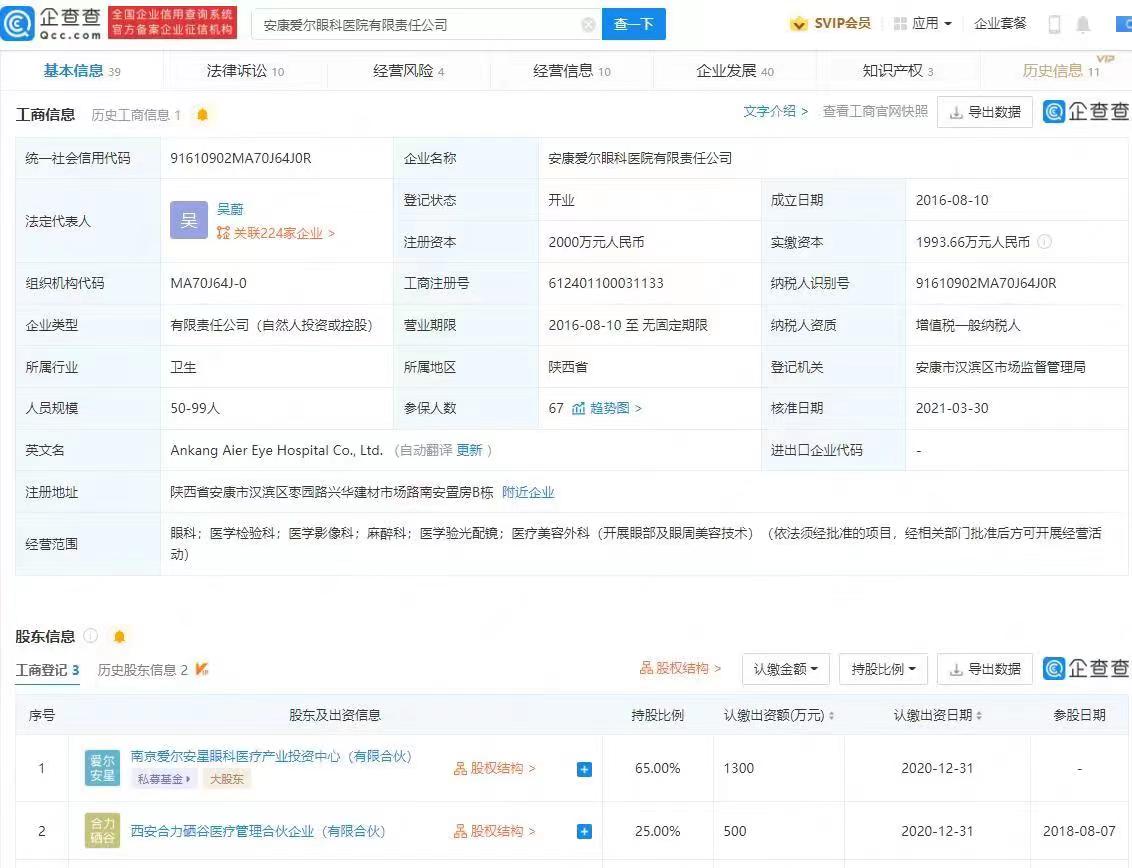Click the VIP badge next to 历史股东信息
This screenshot has width=1132, height=868.
[x=202, y=669]
